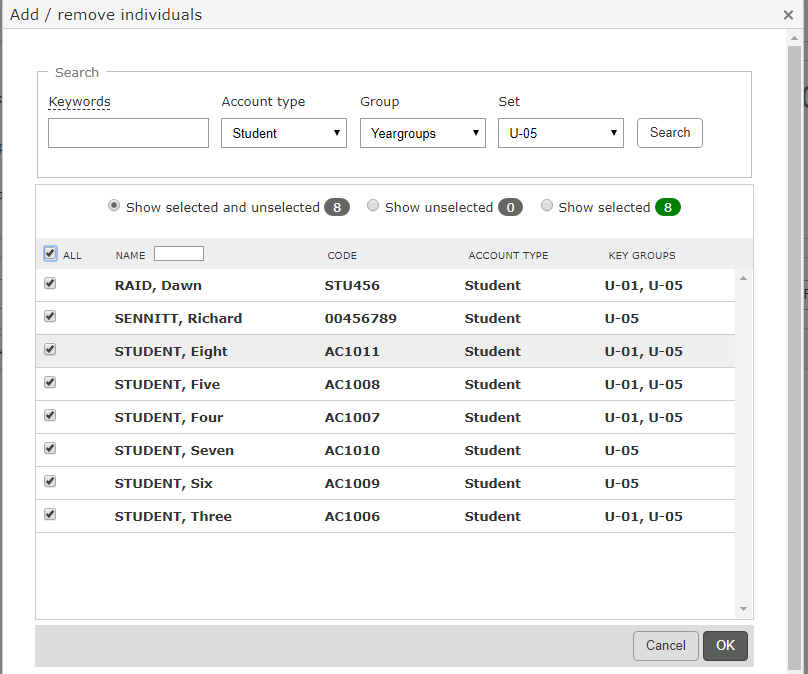Expand the Group Yeargroups dropdown
Screen dimensions: 808x674
422,133
